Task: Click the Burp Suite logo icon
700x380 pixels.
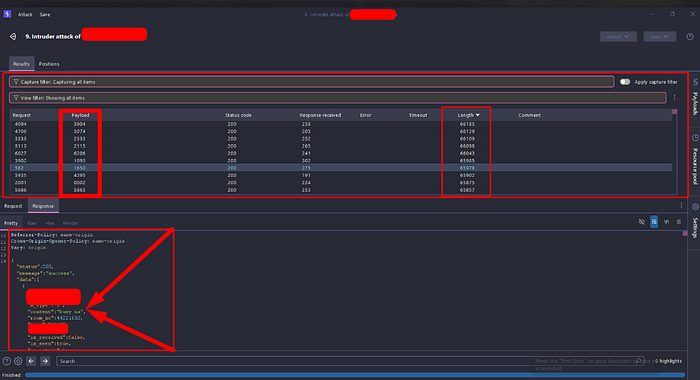Action: pos(7,14)
